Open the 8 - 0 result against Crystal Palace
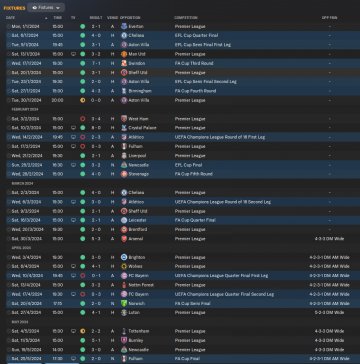Viewport: 360px width, 364px height. point(96,128)
